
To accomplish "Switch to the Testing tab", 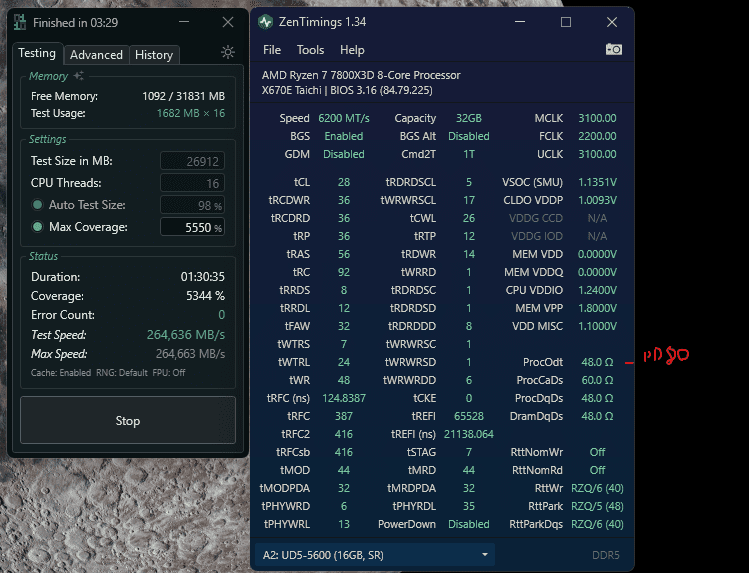I will [37, 53].
